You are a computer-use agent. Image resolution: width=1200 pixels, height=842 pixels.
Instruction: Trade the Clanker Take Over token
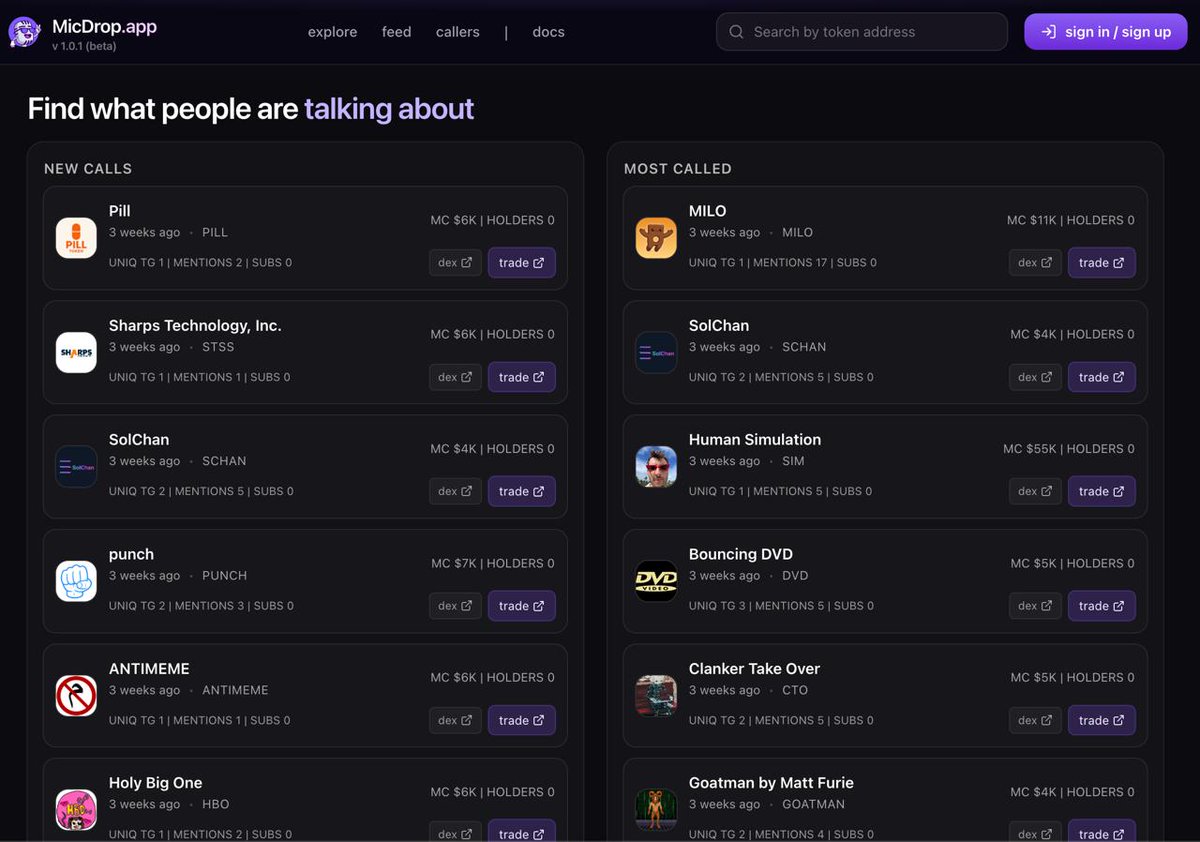(x=1102, y=720)
